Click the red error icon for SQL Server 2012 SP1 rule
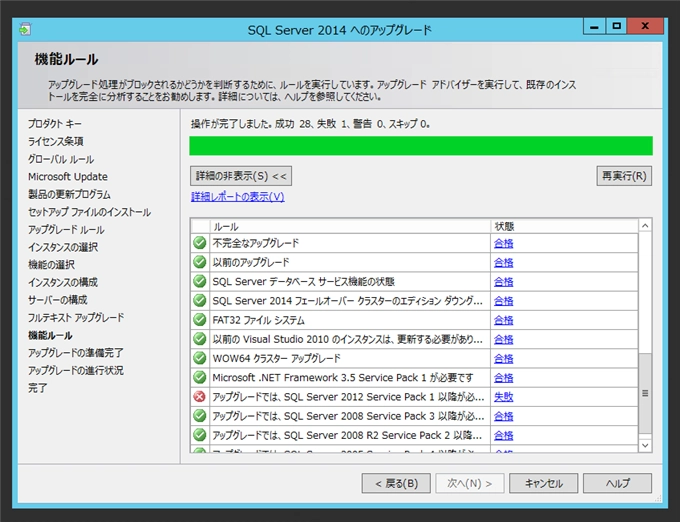 click(x=199, y=397)
